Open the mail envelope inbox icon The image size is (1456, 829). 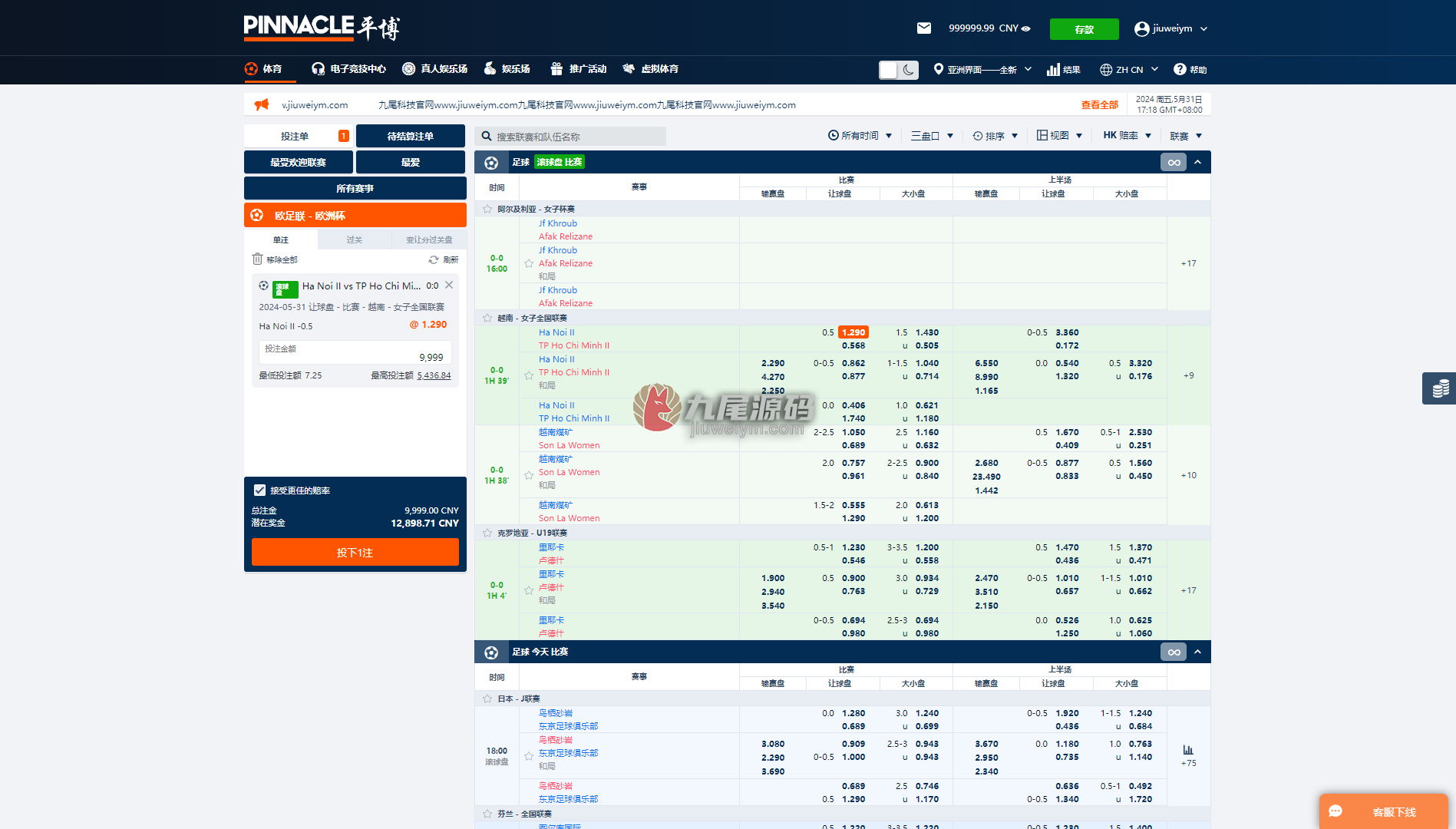924,28
